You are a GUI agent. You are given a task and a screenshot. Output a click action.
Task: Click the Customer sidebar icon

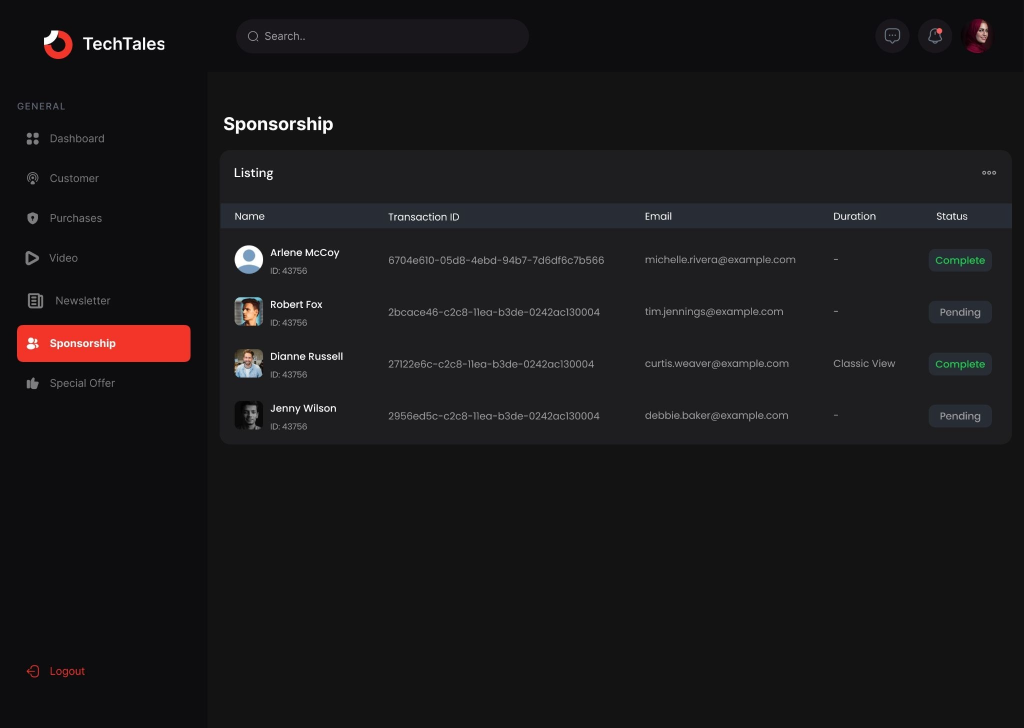[33, 178]
